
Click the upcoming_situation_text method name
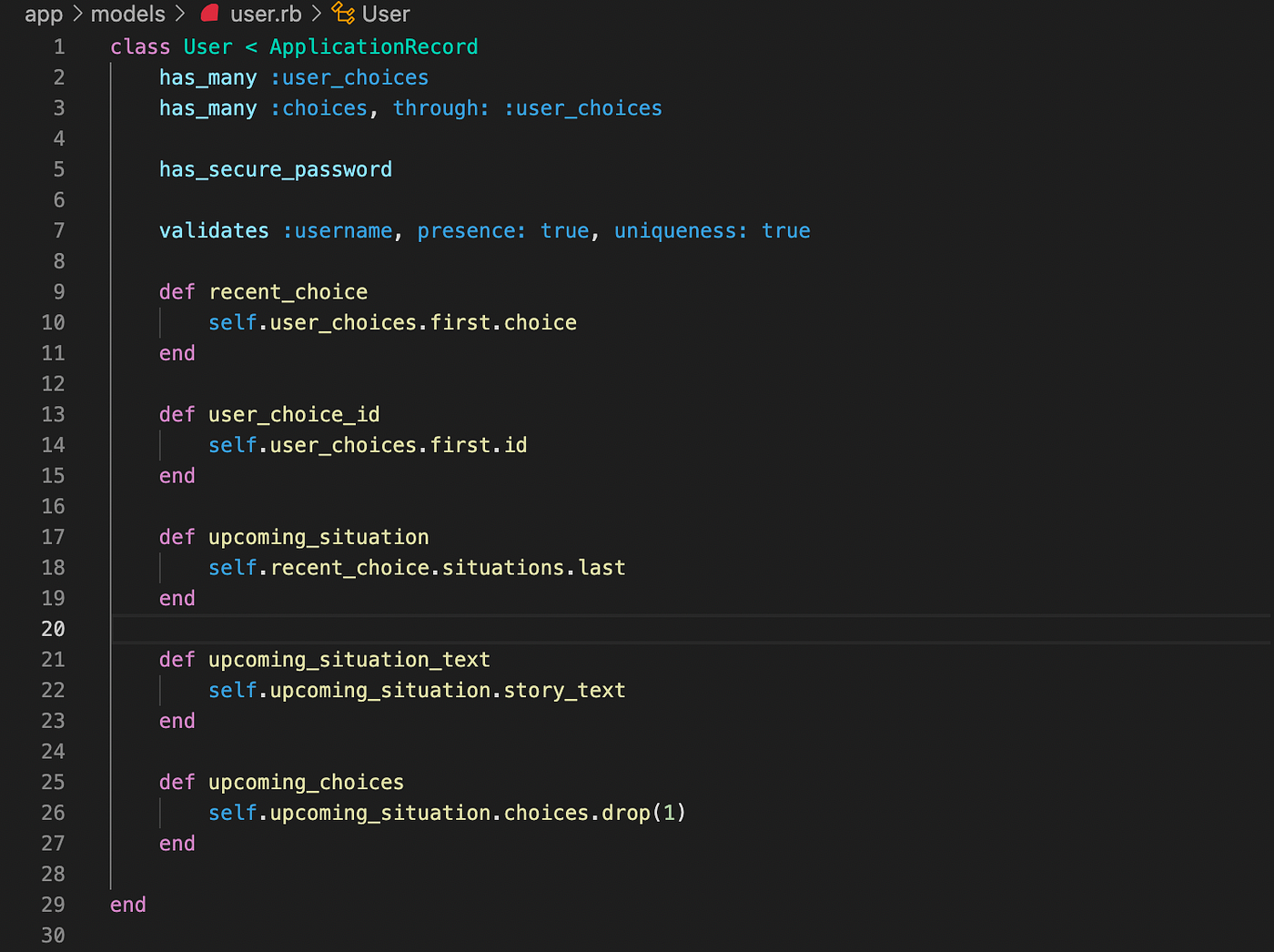tap(349, 659)
